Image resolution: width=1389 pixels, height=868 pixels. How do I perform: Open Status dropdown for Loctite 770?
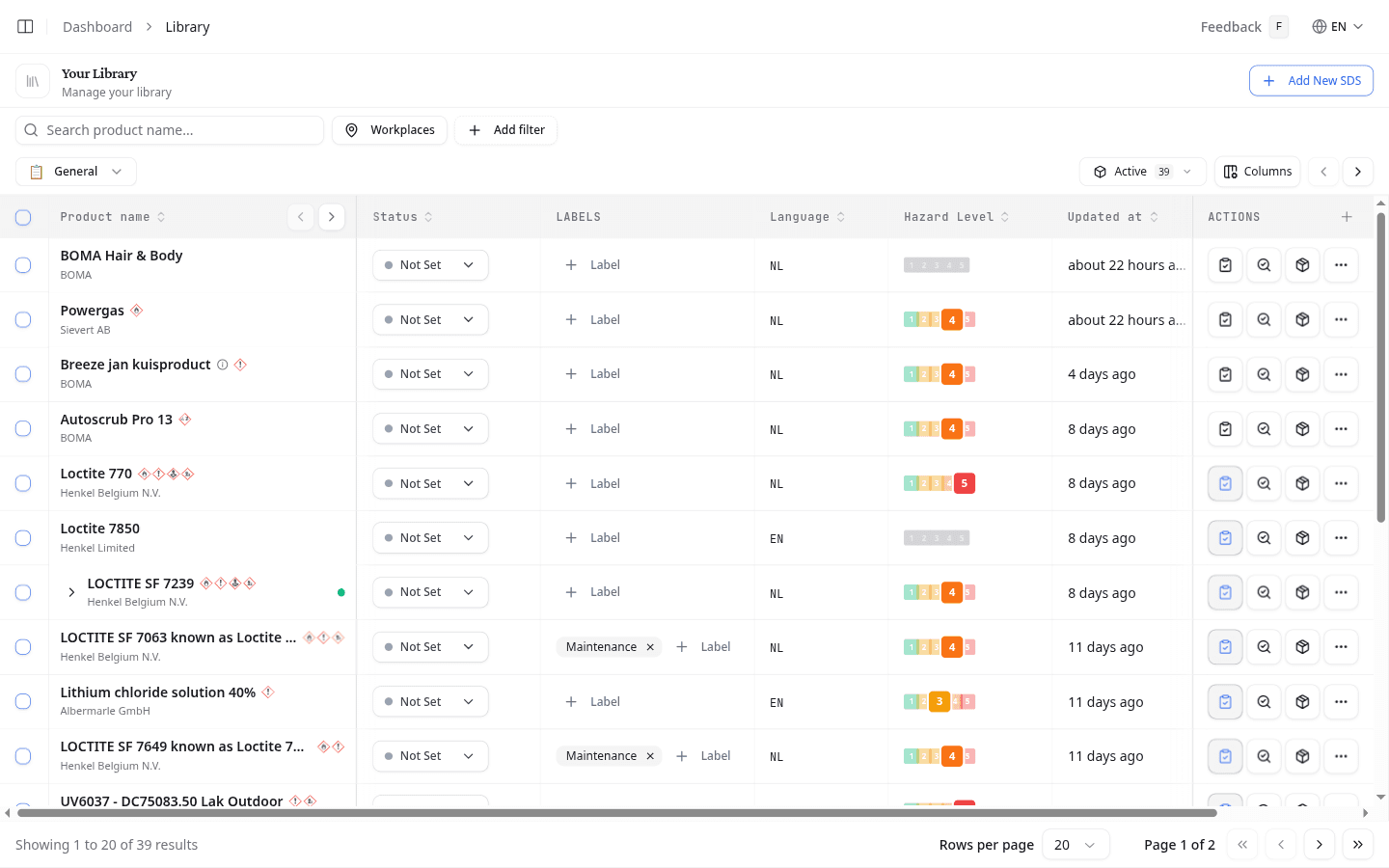click(430, 483)
